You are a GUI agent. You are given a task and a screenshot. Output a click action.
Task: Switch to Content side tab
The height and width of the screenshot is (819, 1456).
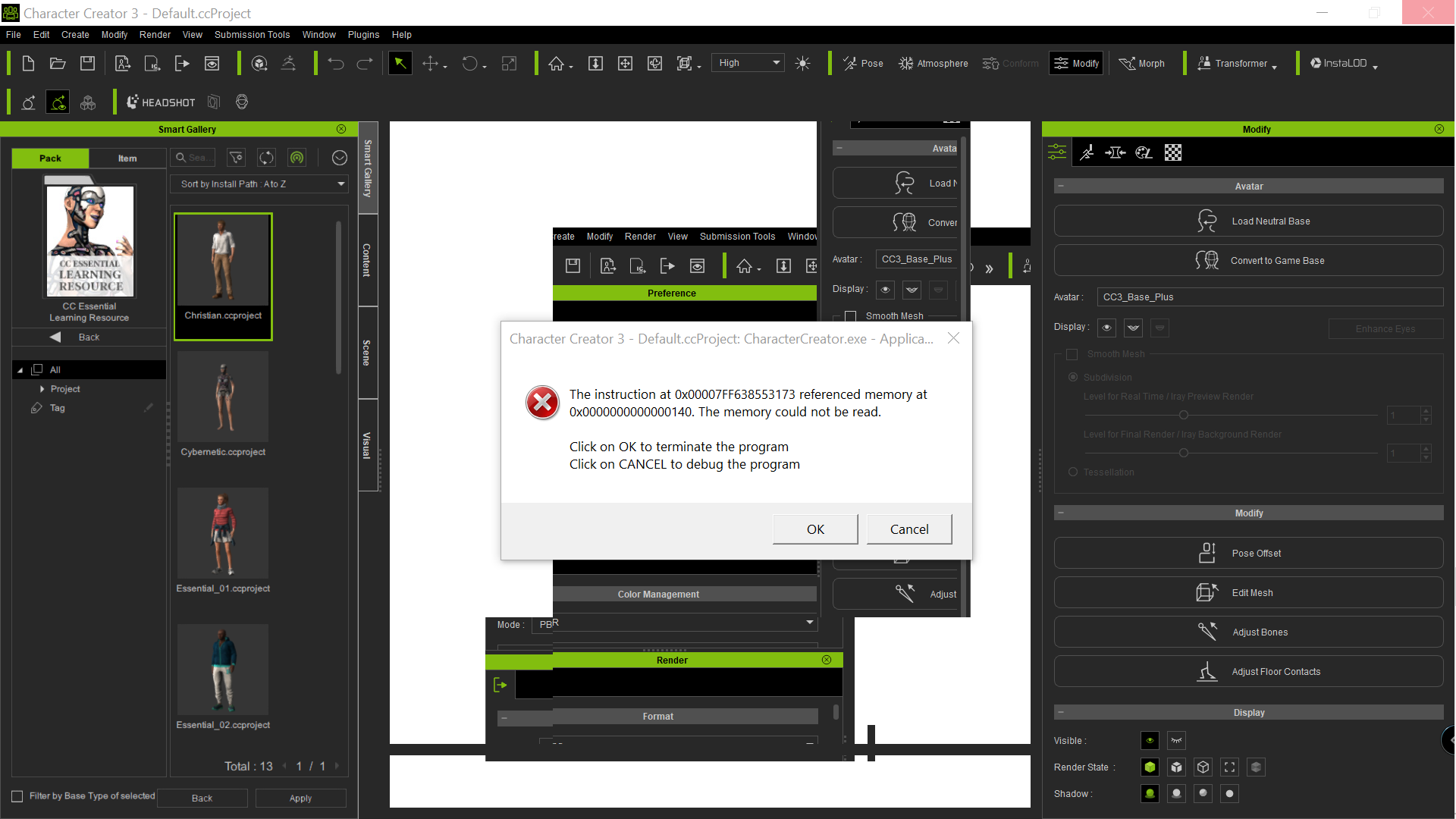coord(367,260)
